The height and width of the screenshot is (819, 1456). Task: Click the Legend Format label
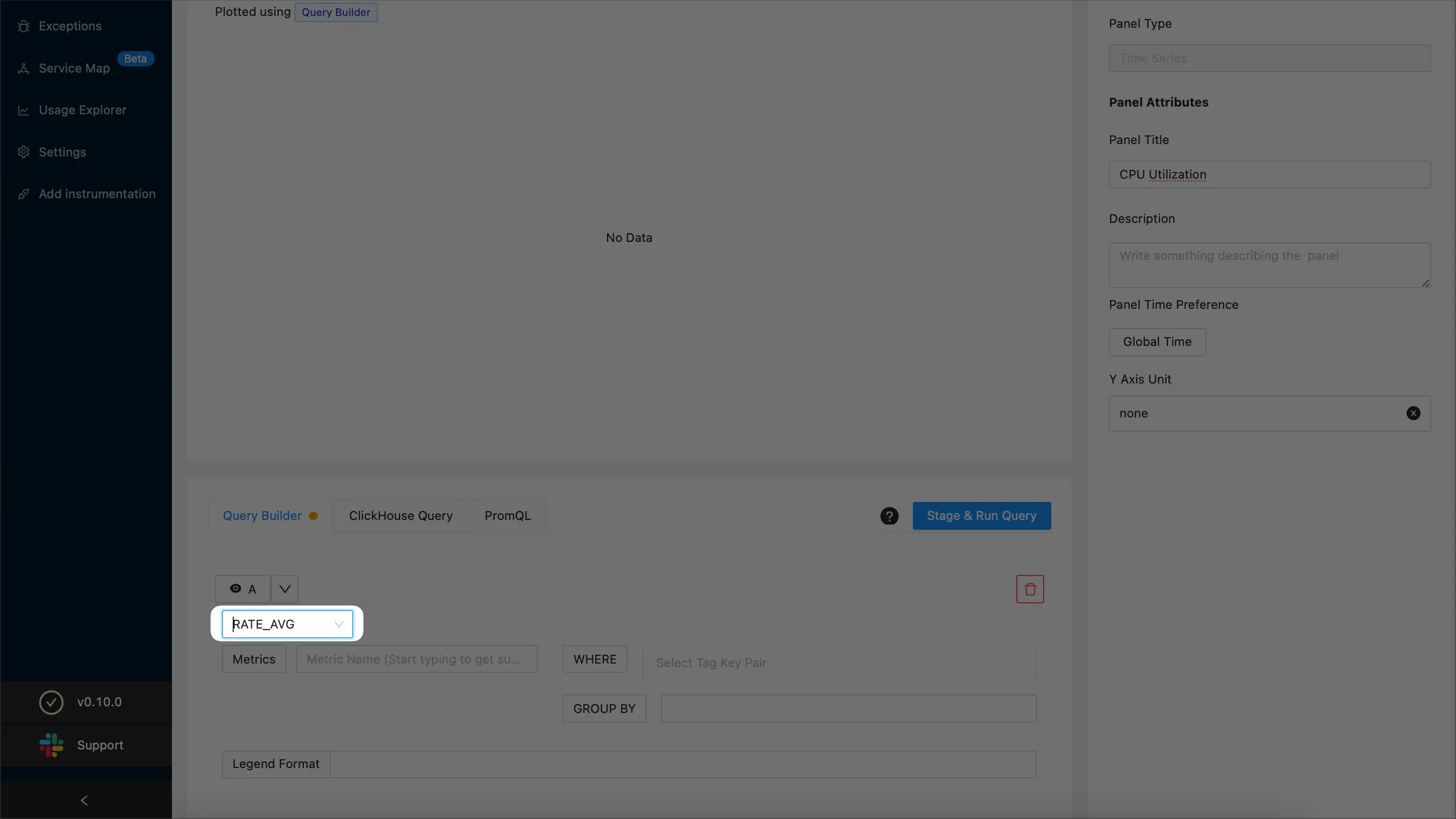coord(276,764)
